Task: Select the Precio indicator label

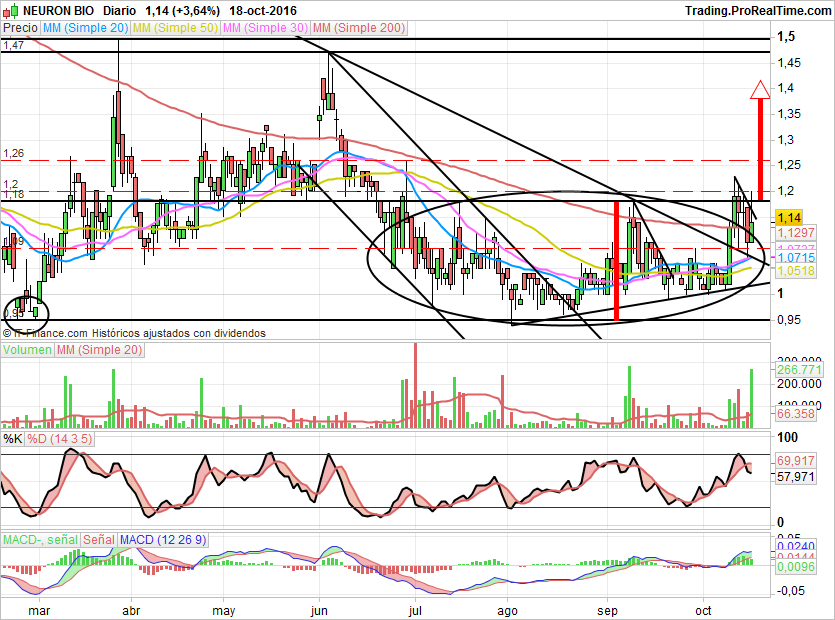Action: coord(20,28)
